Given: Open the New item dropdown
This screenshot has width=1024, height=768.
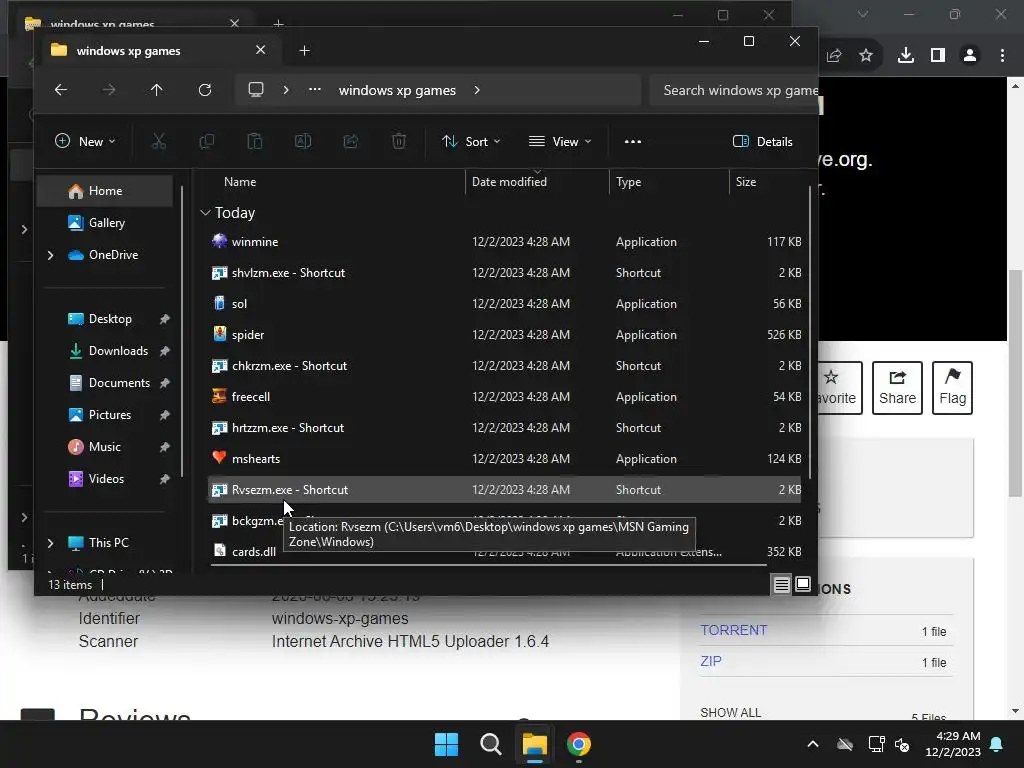Looking at the screenshot, I should [86, 141].
